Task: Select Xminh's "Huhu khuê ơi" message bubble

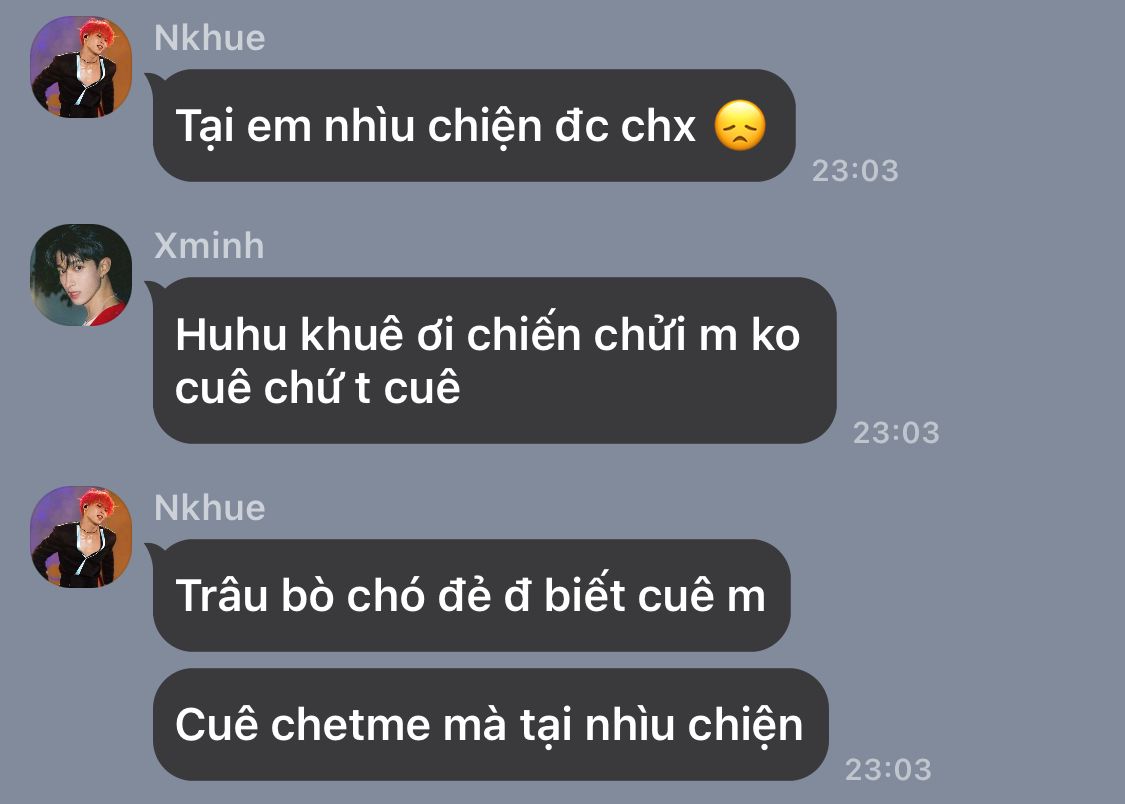Action: click(494, 360)
